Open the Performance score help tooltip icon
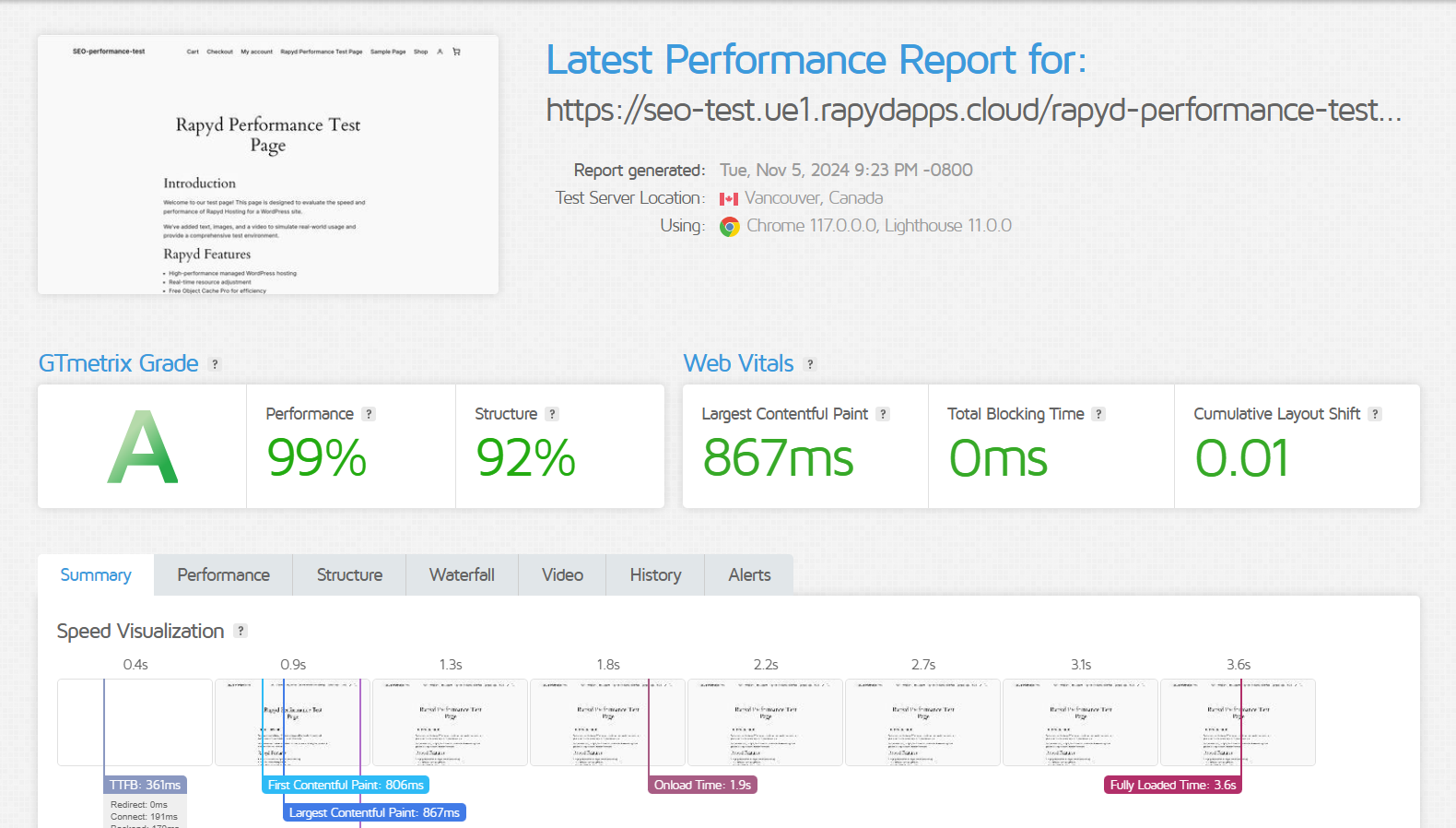 point(369,414)
